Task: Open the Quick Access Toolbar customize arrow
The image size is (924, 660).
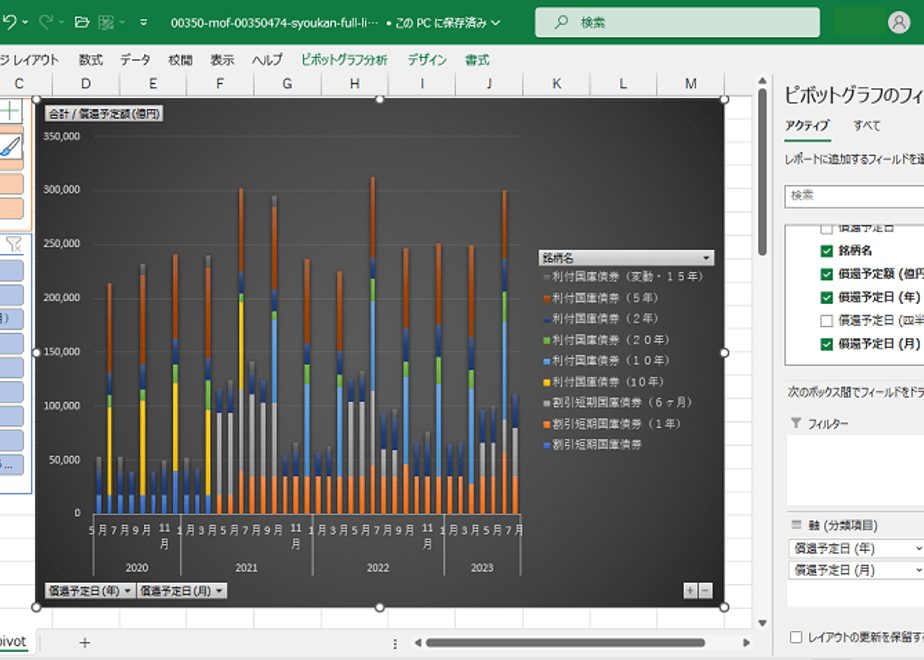Action: tap(143, 22)
